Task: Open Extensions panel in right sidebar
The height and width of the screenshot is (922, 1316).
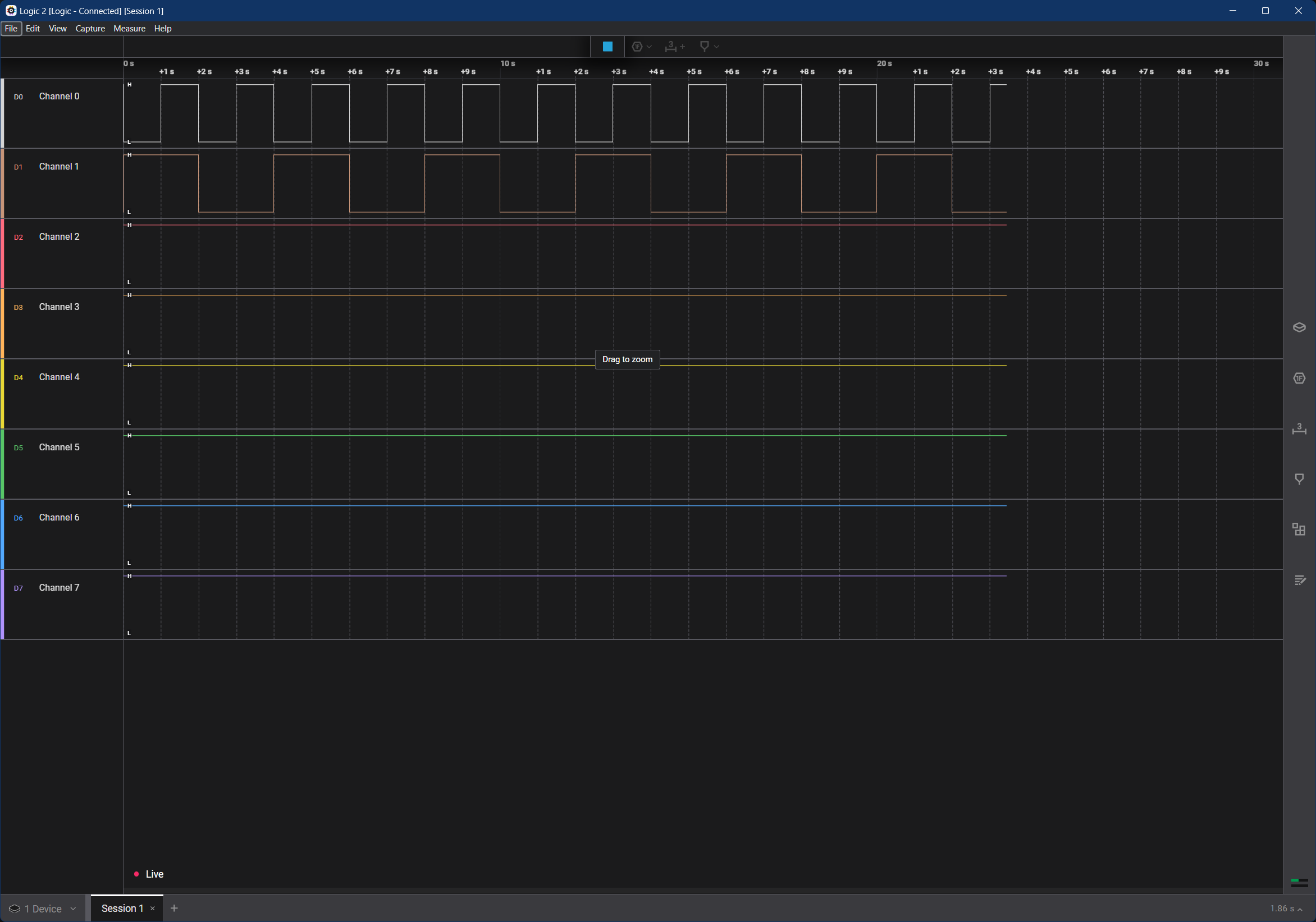Action: tap(1299, 530)
